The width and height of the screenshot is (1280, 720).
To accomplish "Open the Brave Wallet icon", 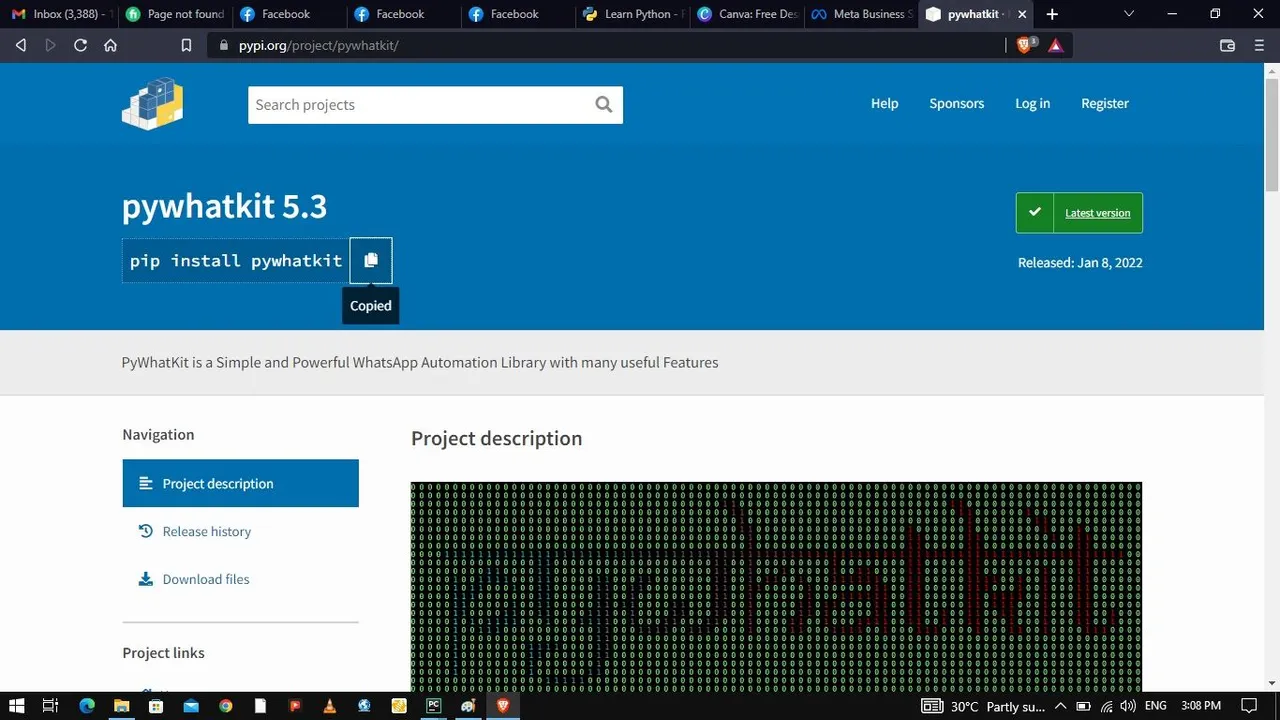I will click(1228, 45).
